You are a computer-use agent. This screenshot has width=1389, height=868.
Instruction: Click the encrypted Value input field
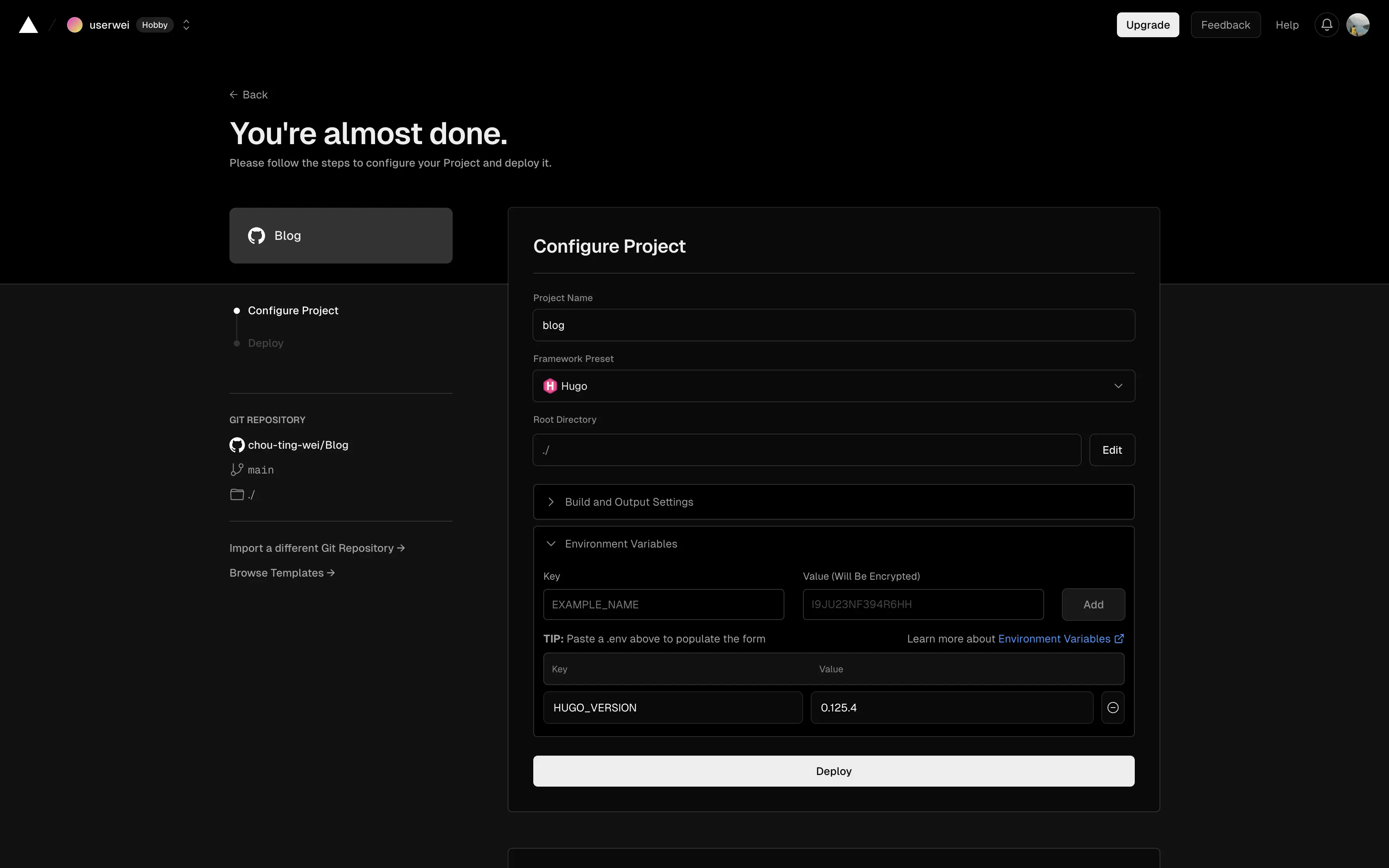click(x=923, y=604)
